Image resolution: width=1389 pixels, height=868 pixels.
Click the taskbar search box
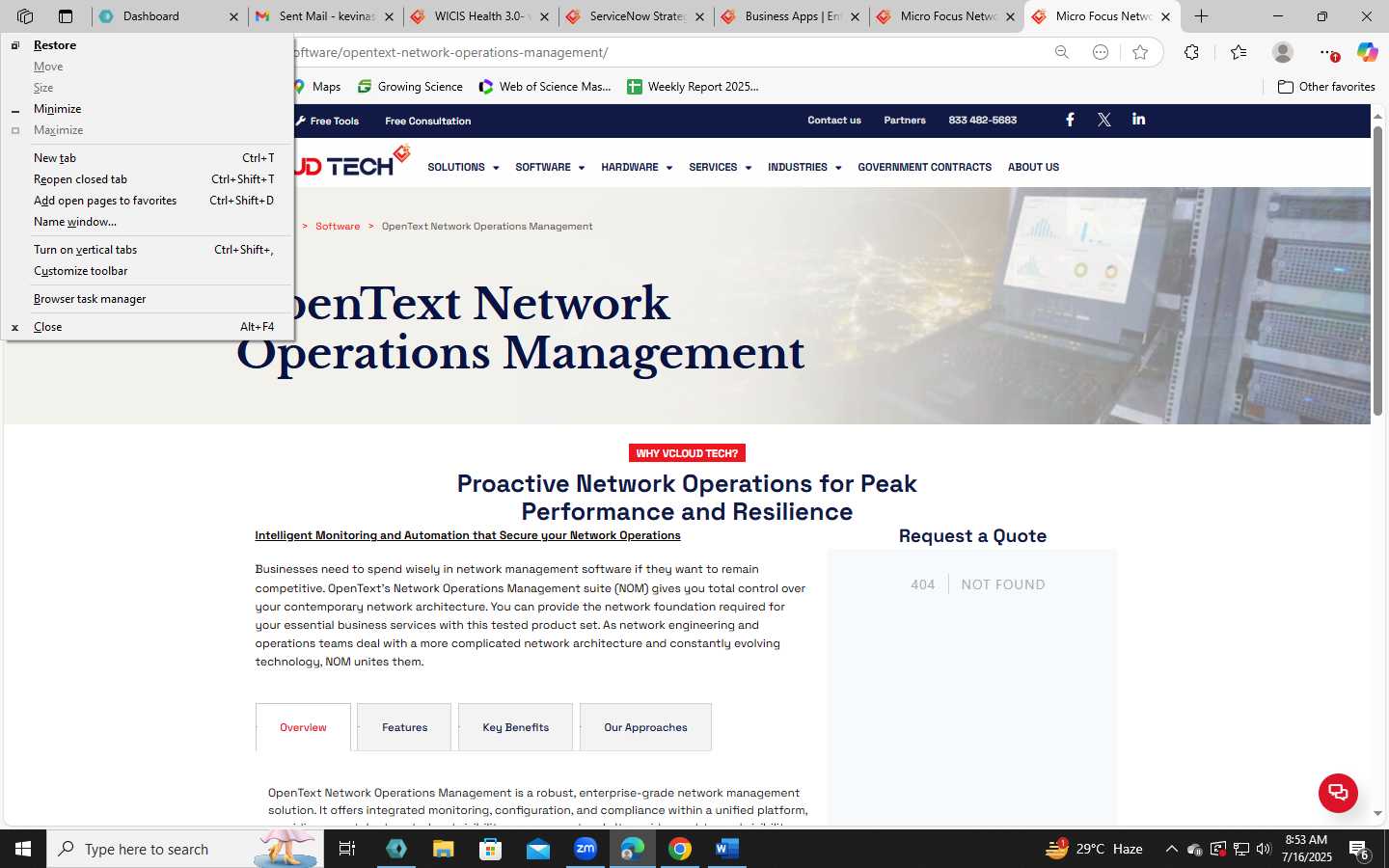[185, 849]
